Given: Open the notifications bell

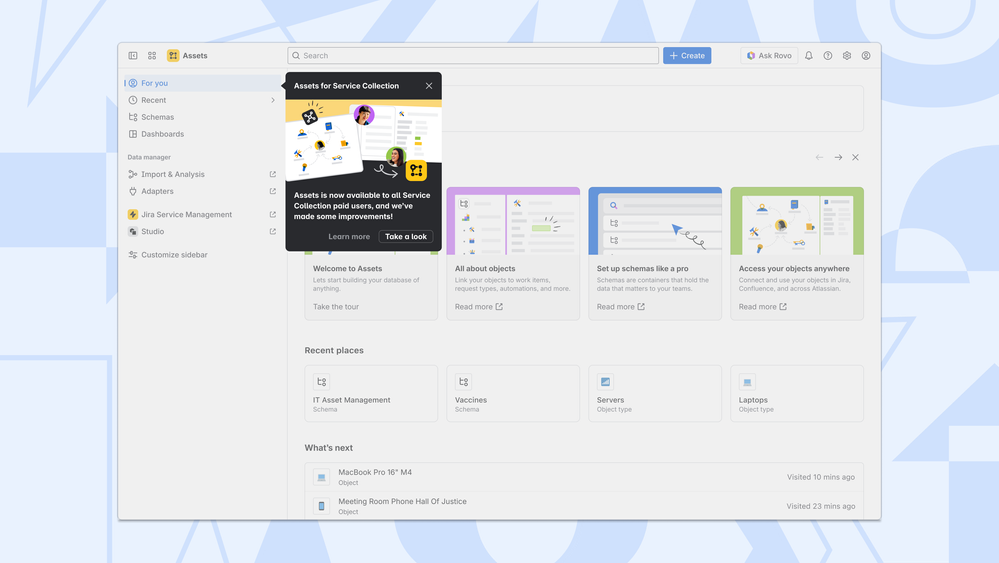Looking at the screenshot, I should [809, 56].
